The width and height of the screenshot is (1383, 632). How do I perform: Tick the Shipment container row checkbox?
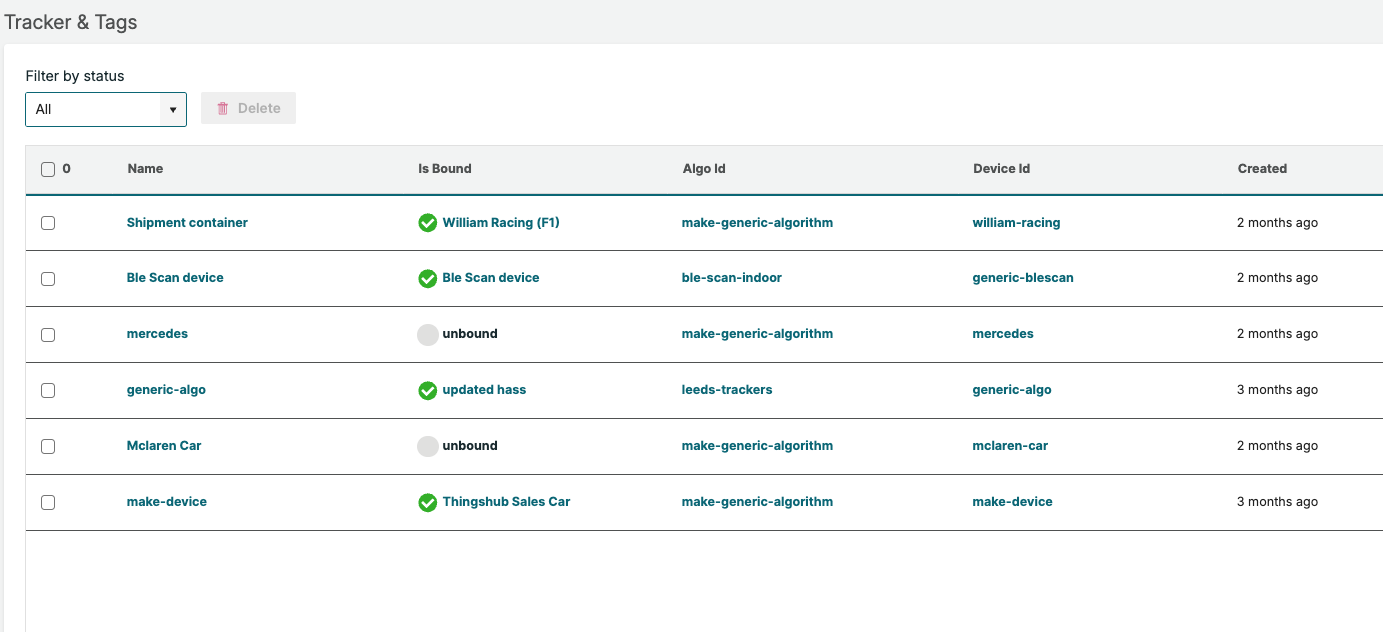click(x=48, y=223)
